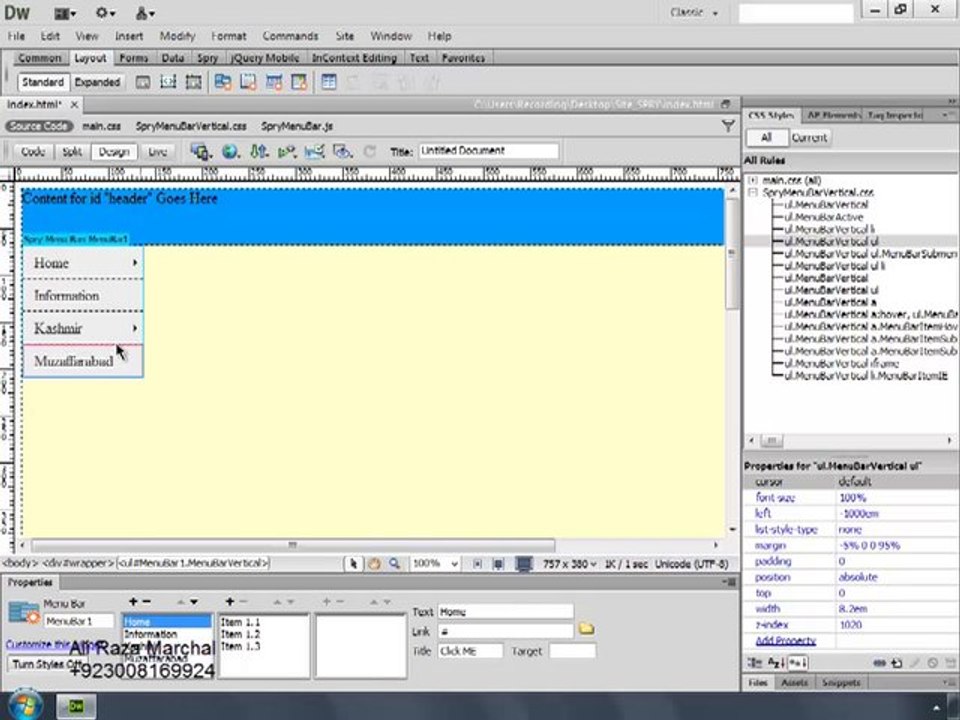
Task: Click the Title field containing Untitled Document
Action: [x=489, y=151]
